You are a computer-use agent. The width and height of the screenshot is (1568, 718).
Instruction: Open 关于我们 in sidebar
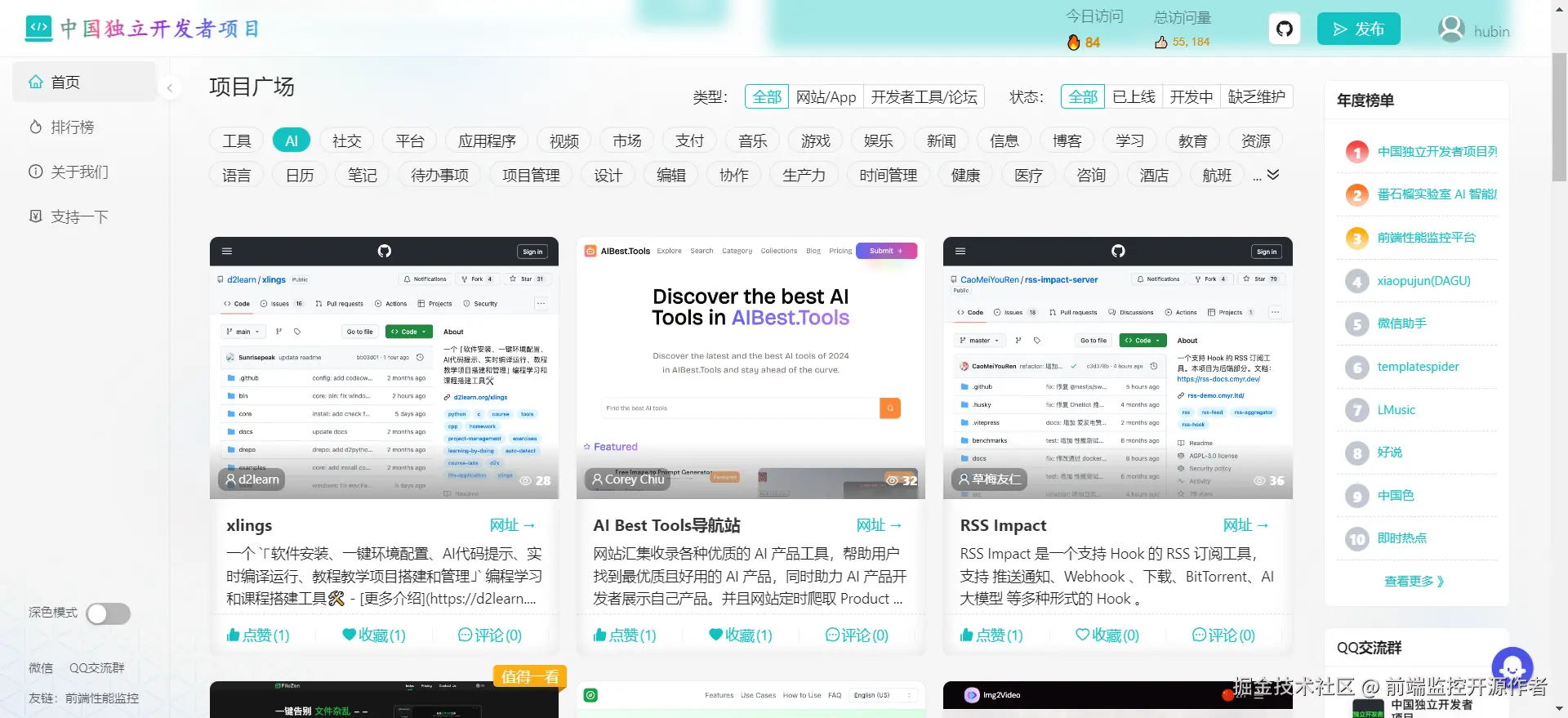pyautogui.click(x=84, y=172)
